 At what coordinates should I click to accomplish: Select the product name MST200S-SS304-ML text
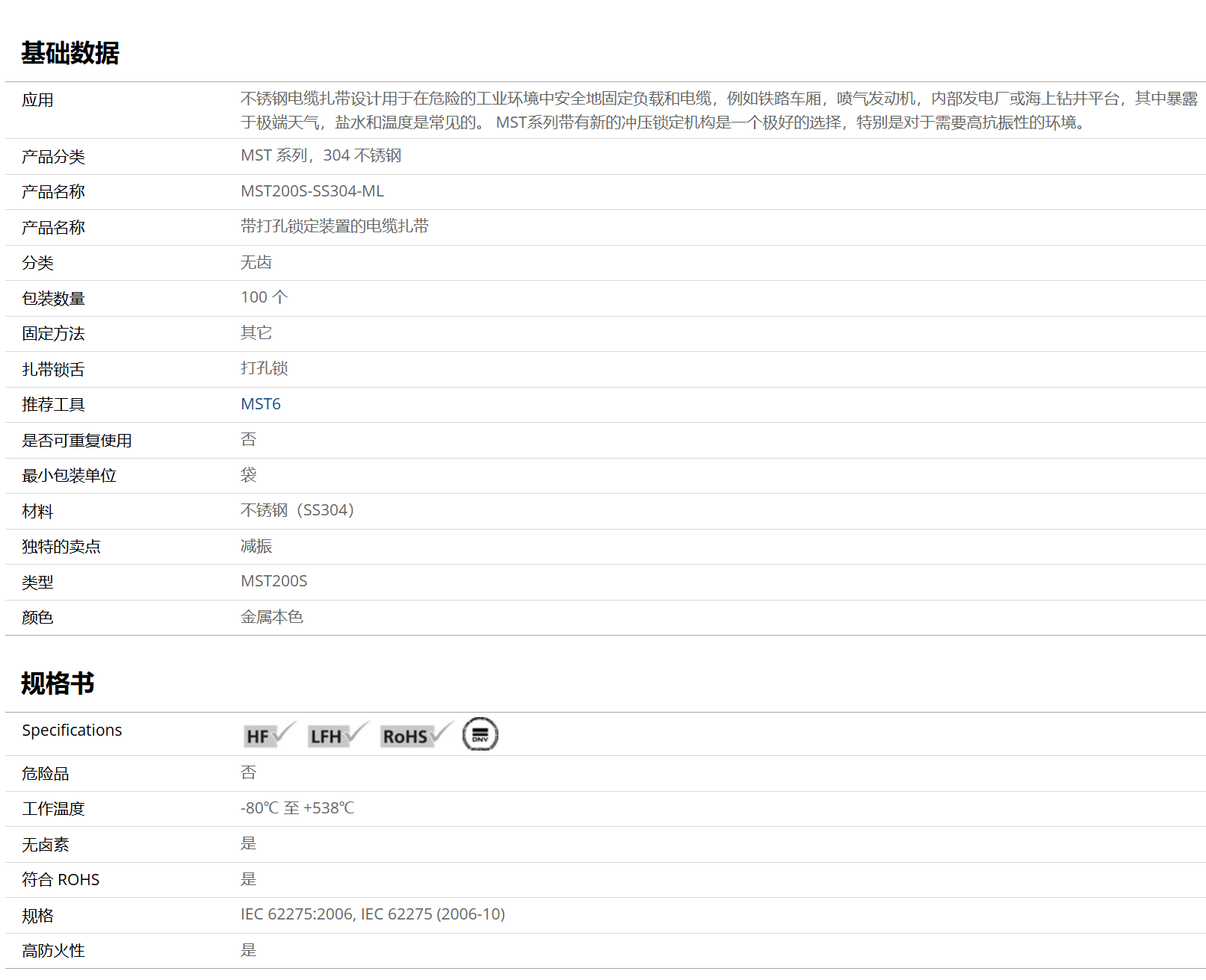coord(312,191)
